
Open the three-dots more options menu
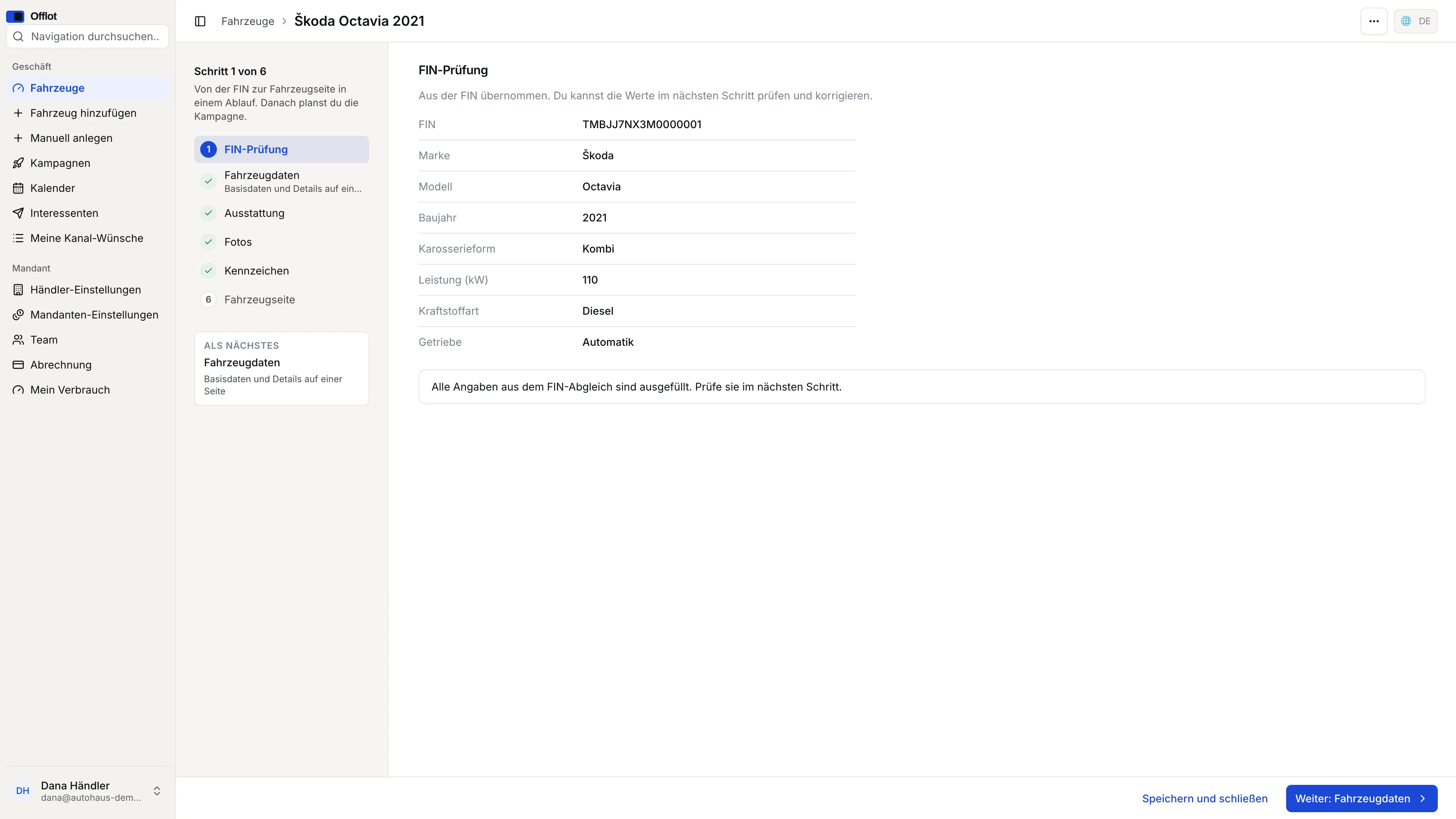pos(1373,21)
